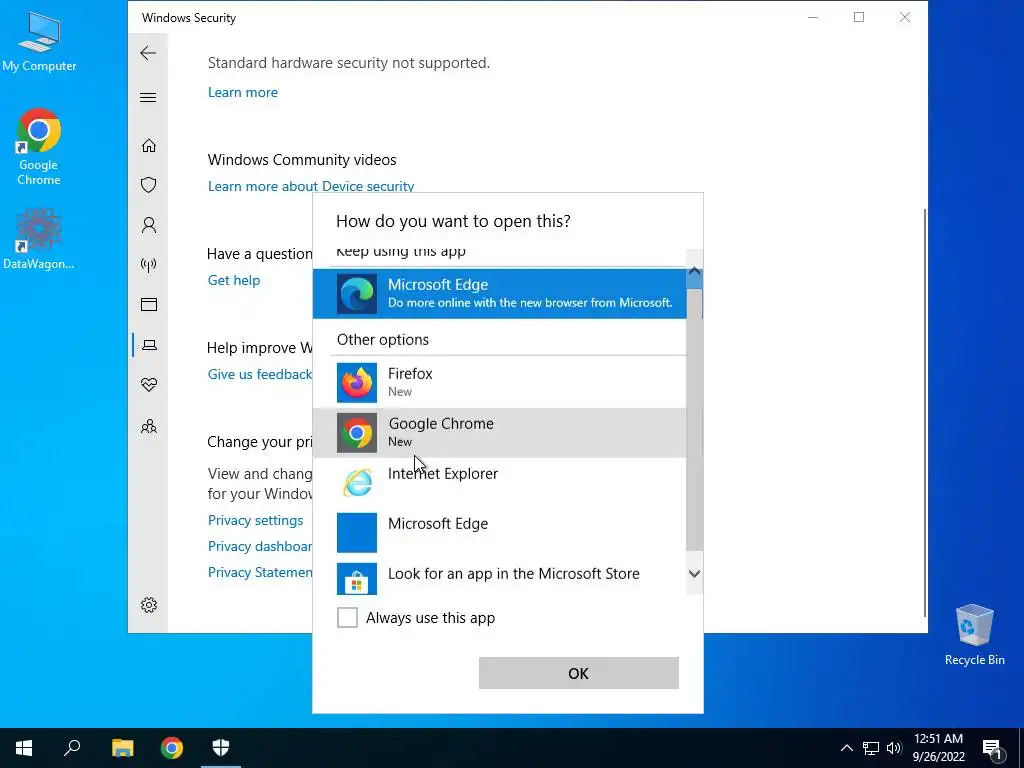This screenshot has height=768, width=1024.
Task: Click the Microsoft Store bag icon
Action: coord(357,579)
